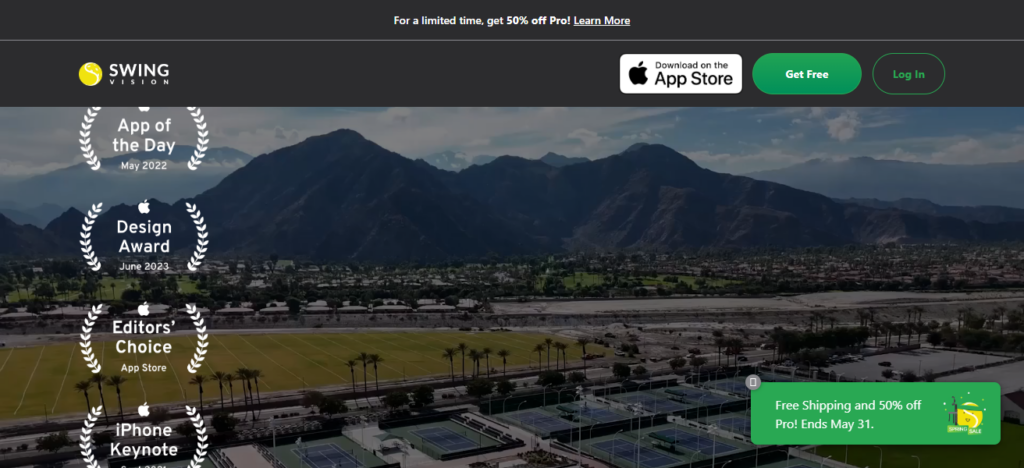Click the small gray round icon on promo popup
The image size is (1024, 468).
pos(753,382)
